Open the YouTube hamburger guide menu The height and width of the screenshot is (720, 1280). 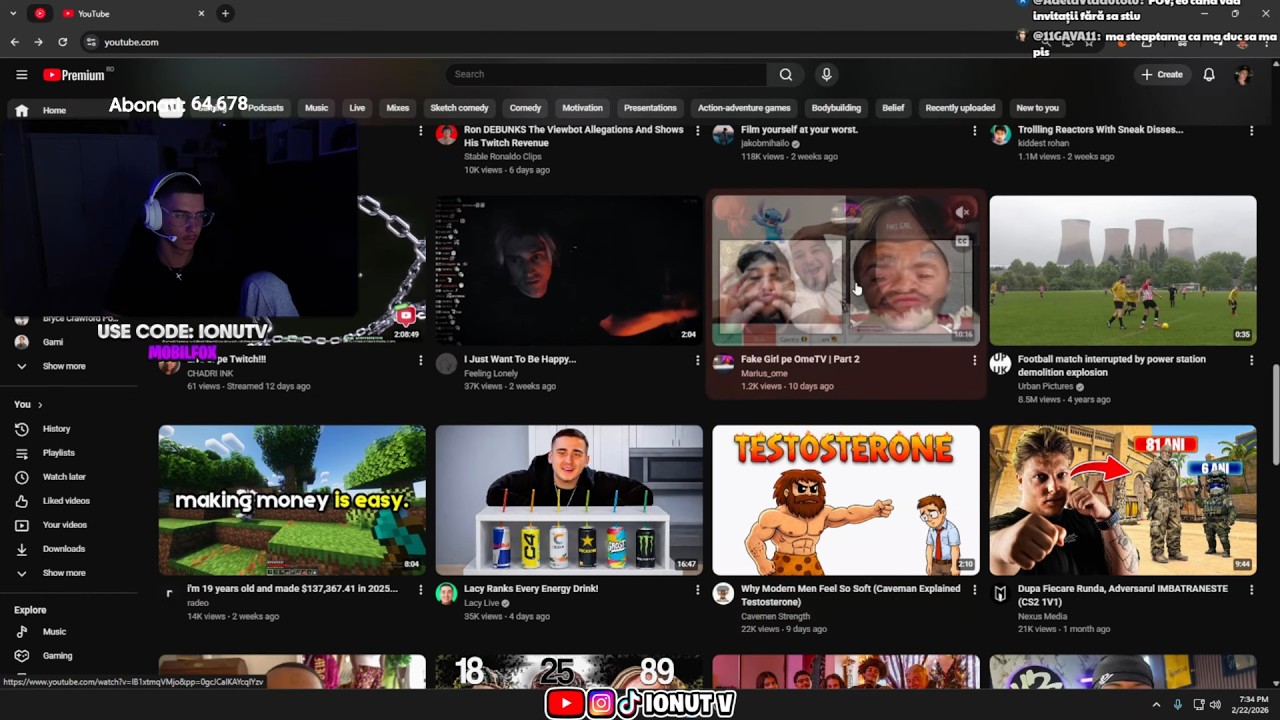coord(21,74)
